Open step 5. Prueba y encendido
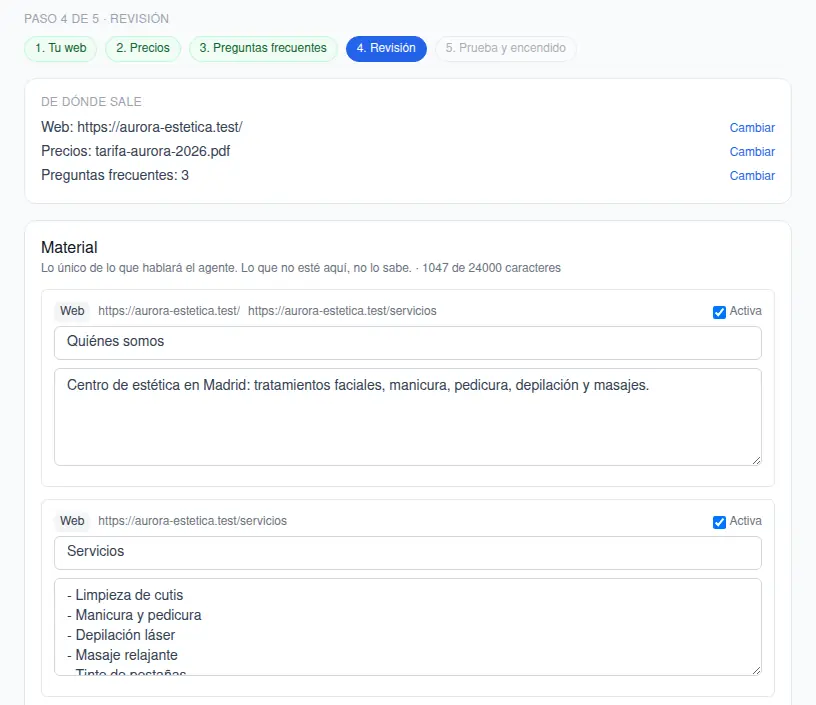Viewport: 816px width, 705px height. coord(505,48)
